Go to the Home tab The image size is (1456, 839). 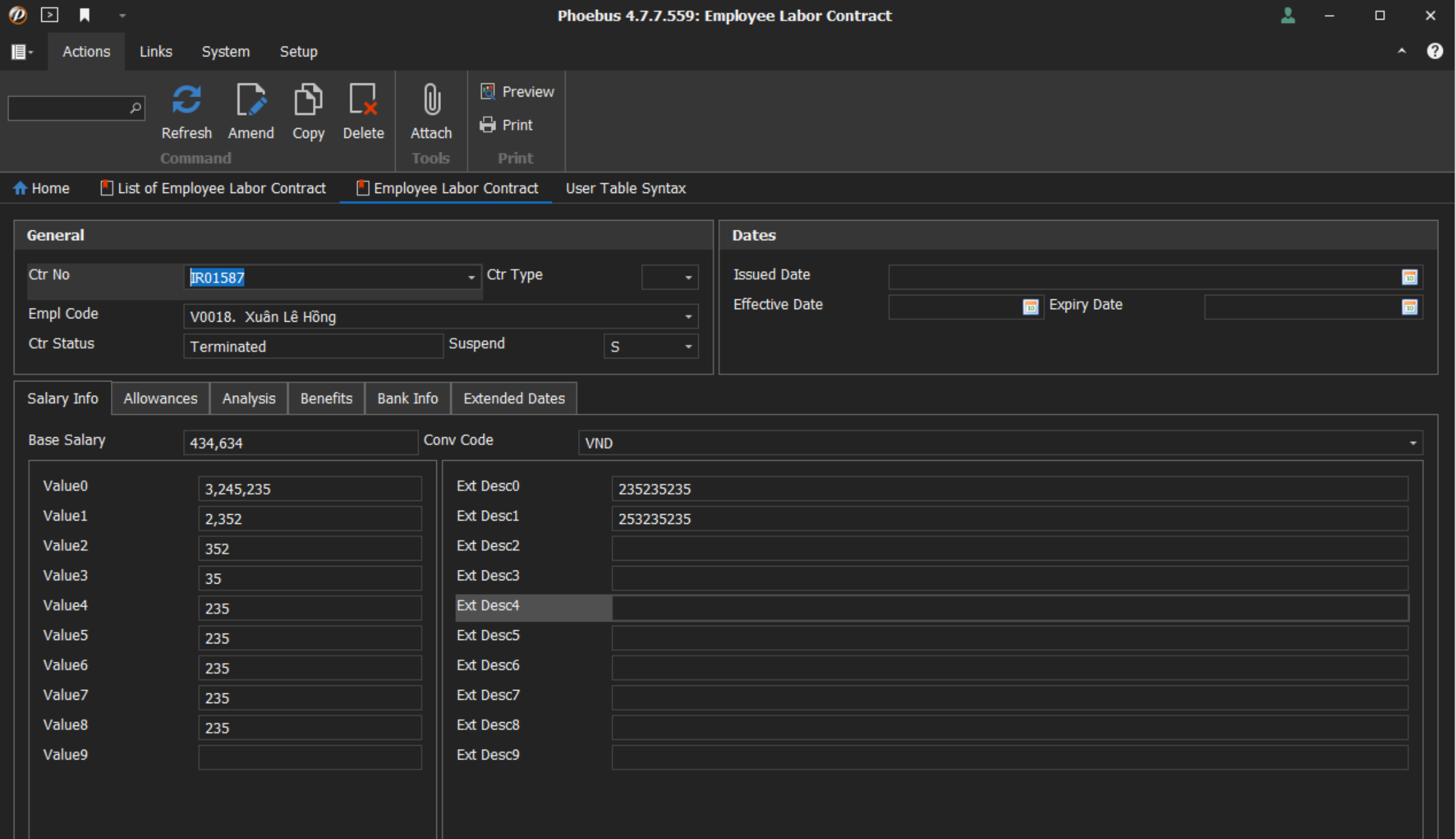tap(41, 188)
